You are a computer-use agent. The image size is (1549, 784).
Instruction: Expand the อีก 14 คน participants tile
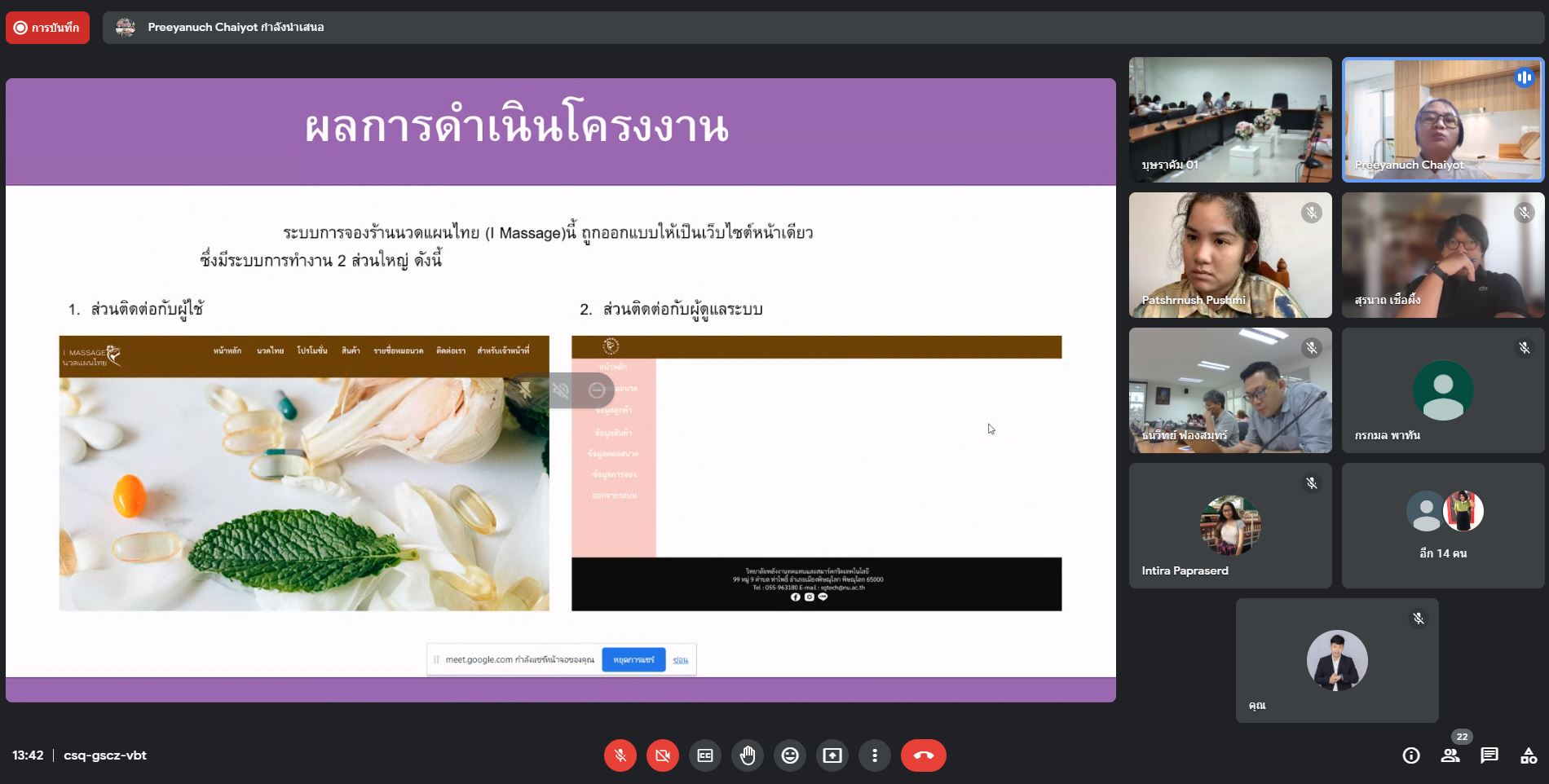tap(1443, 526)
